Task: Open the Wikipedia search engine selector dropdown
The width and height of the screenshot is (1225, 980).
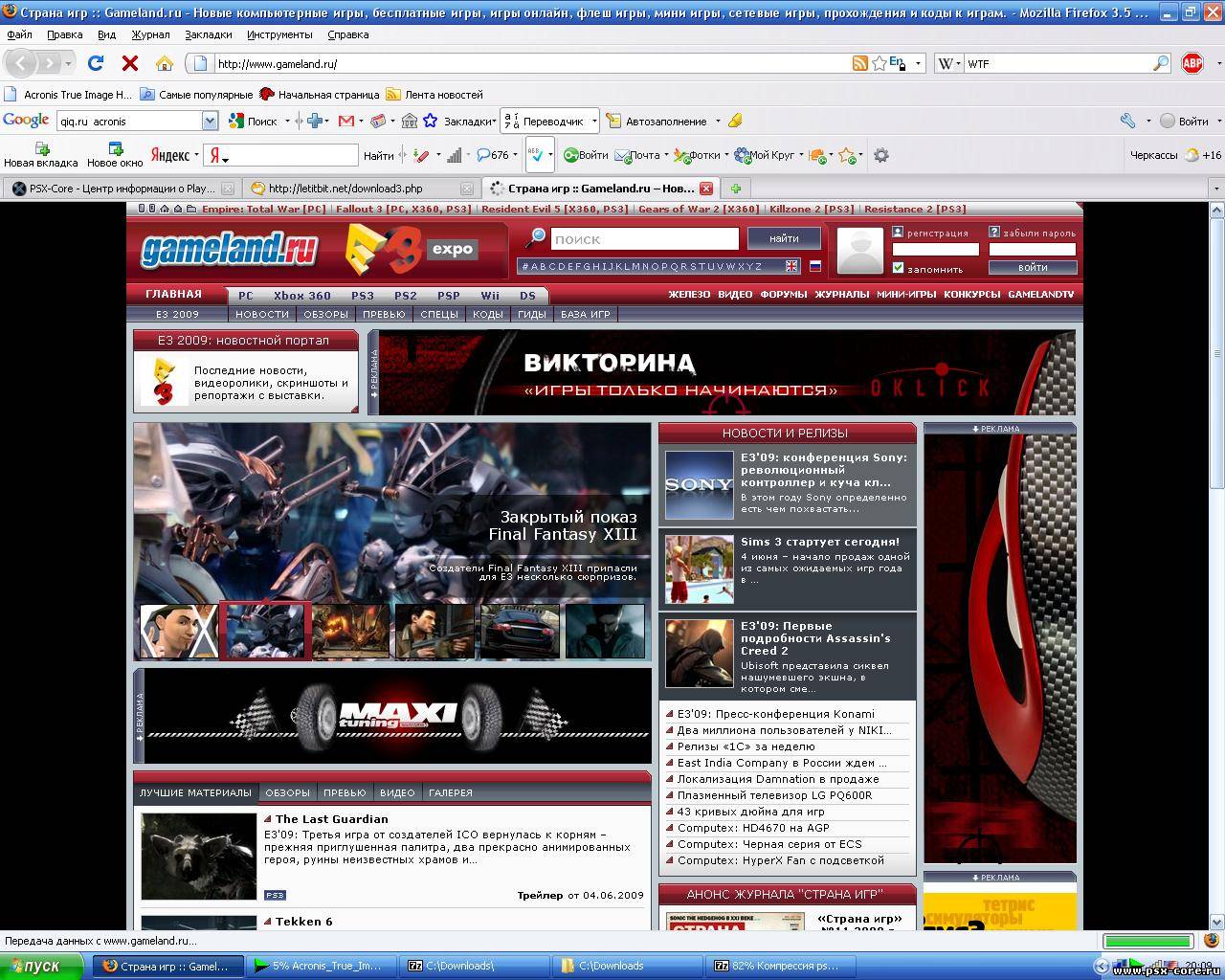Action: 957,63
